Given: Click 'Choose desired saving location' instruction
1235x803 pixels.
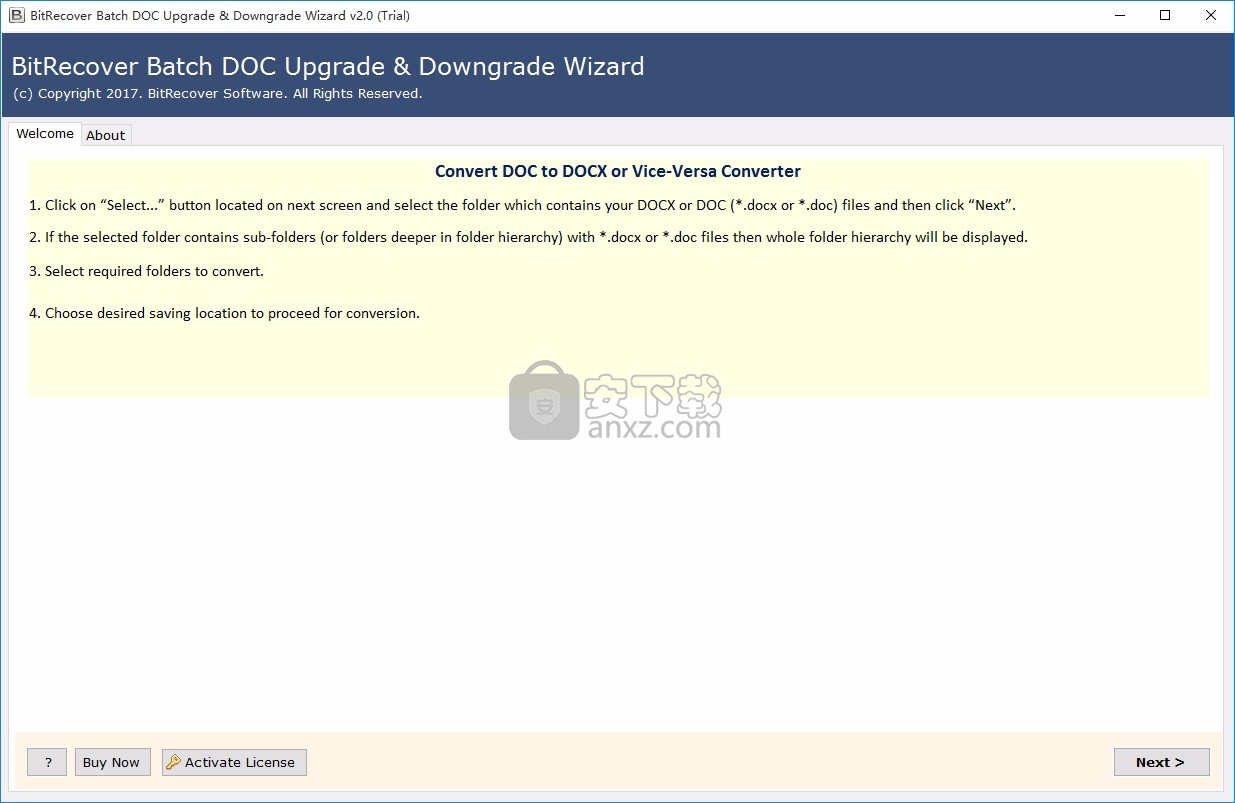Looking at the screenshot, I should 224,313.
